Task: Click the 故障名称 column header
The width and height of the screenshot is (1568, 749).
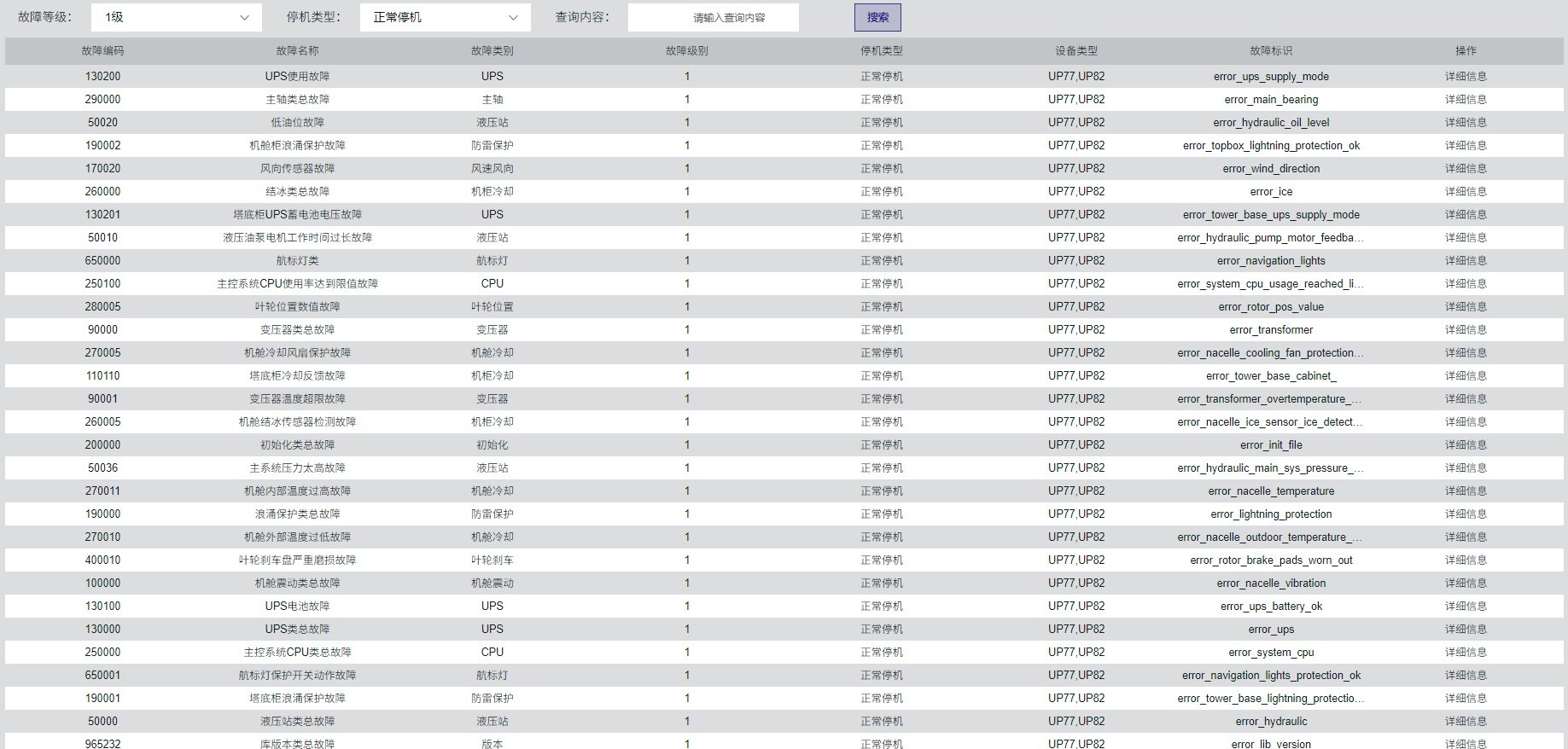Action: pos(297,51)
